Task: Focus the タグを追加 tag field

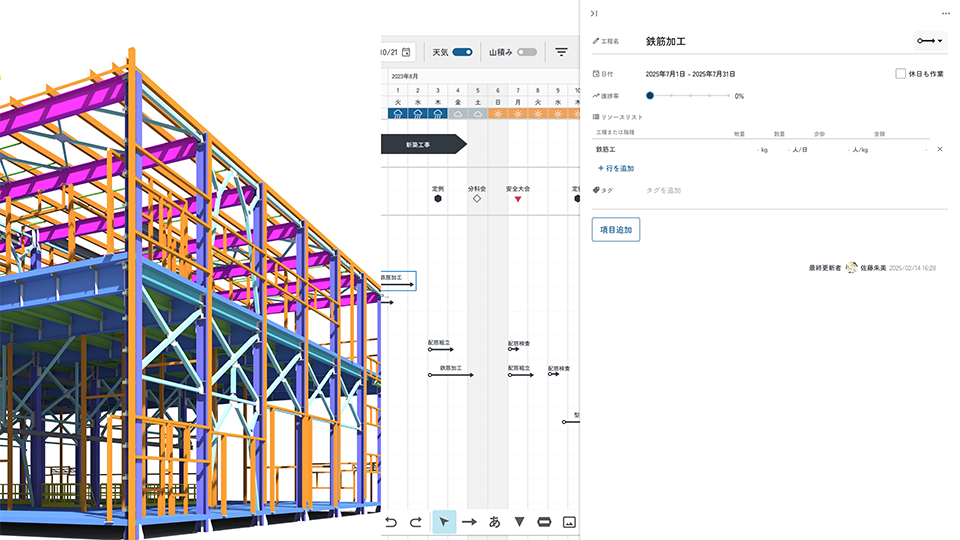Action: pos(664,190)
